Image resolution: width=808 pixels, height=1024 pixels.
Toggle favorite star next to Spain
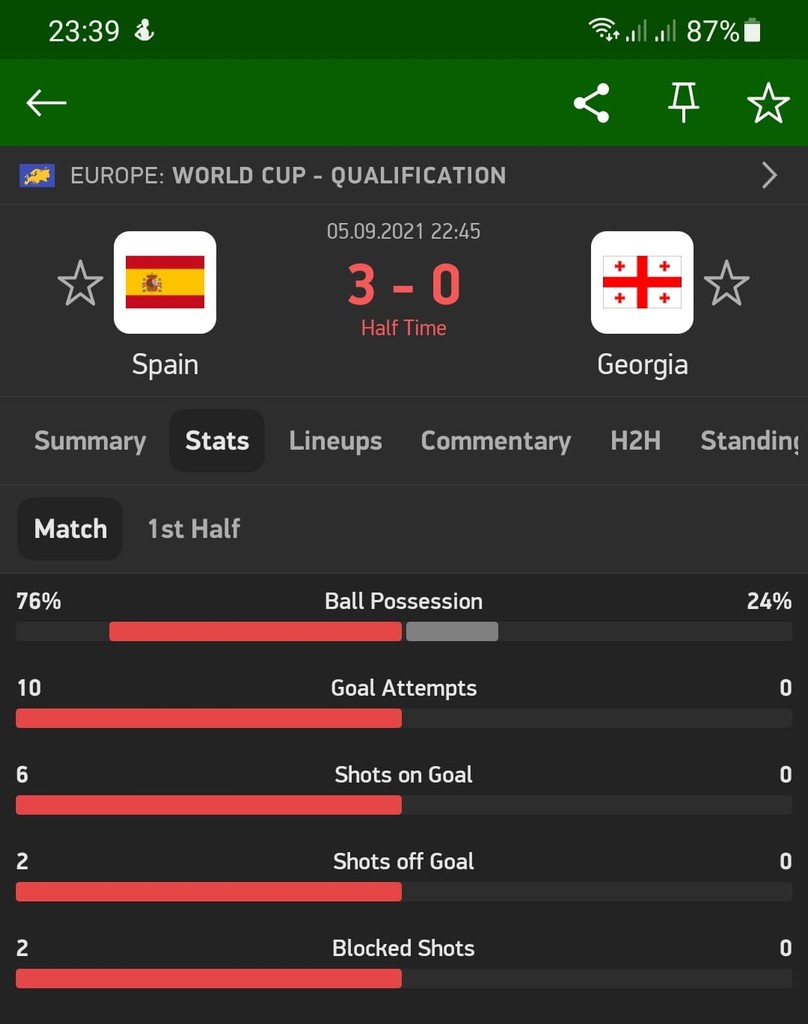[80, 283]
